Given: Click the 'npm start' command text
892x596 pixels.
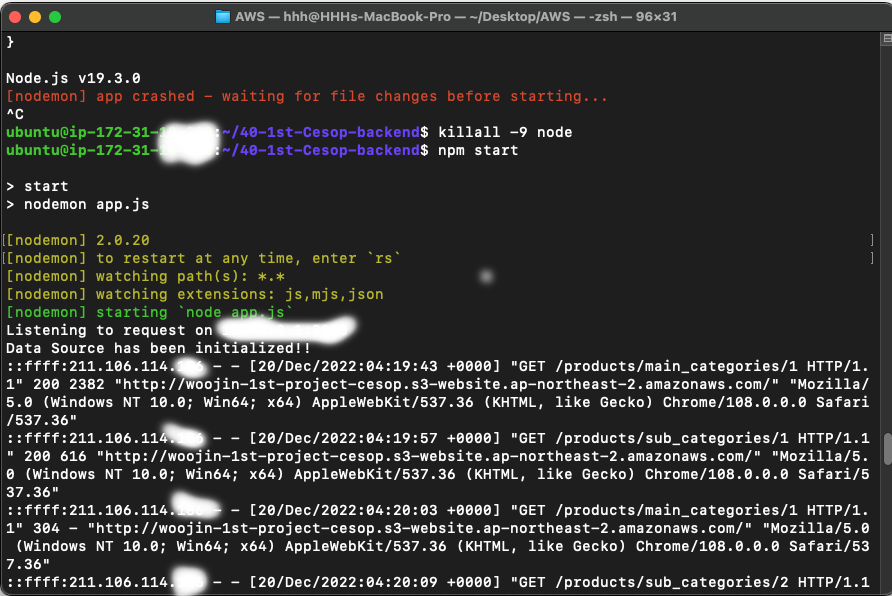Looking at the screenshot, I should pos(478,150).
